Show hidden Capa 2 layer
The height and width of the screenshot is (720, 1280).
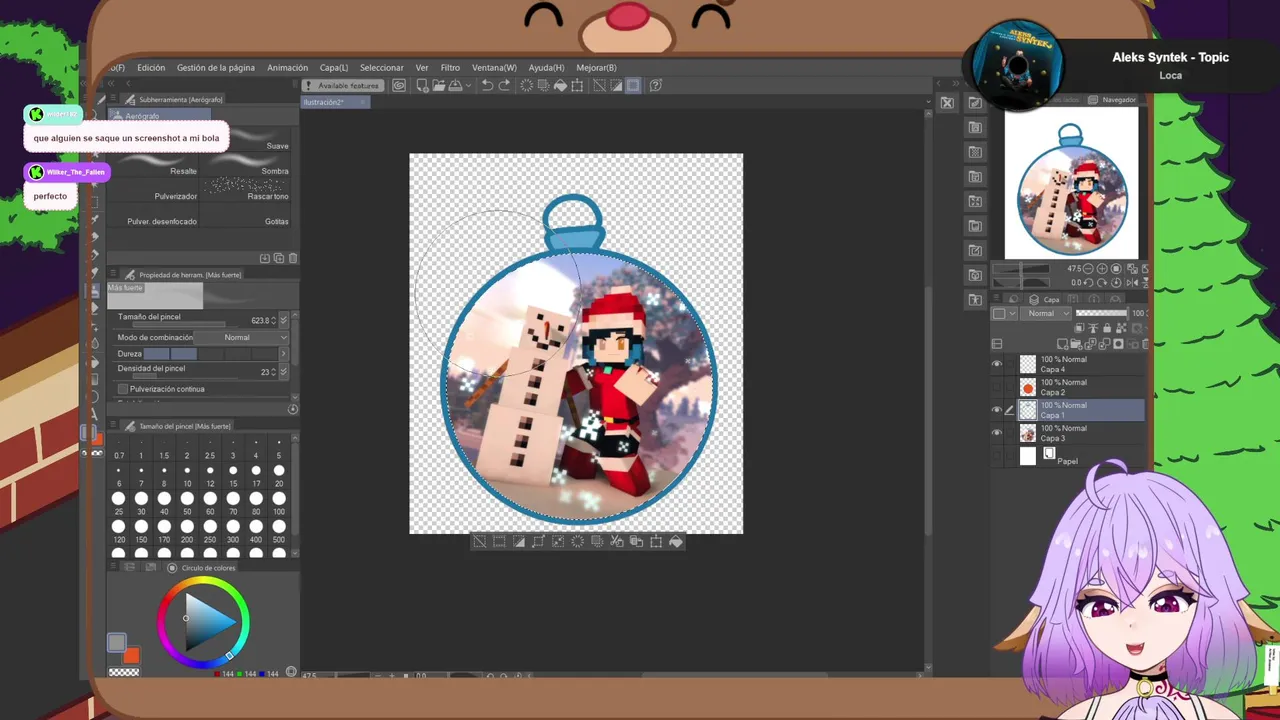(x=997, y=387)
